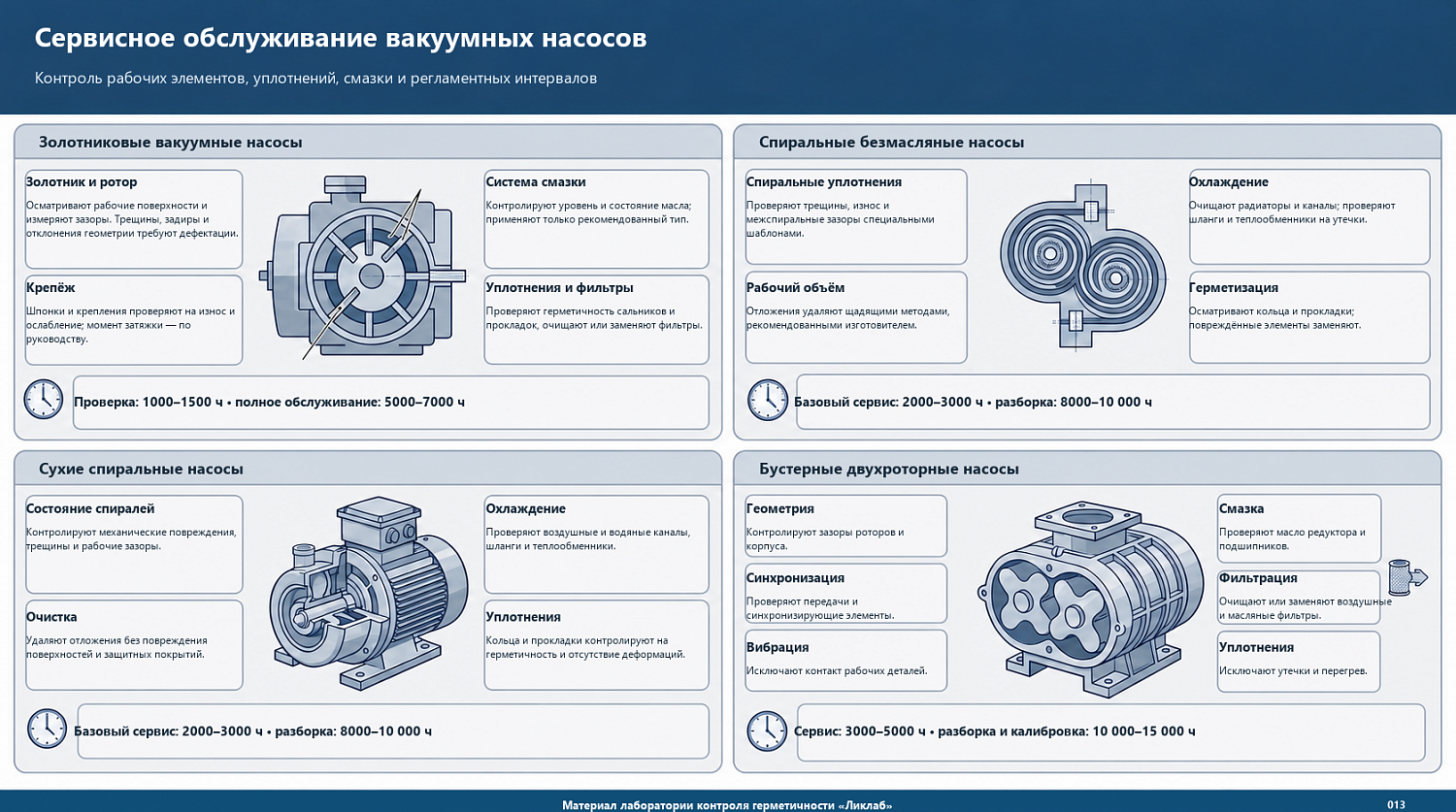
Task: Click the filter icon beside the Фильтрация card
Action: click(x=1407, y=576)
